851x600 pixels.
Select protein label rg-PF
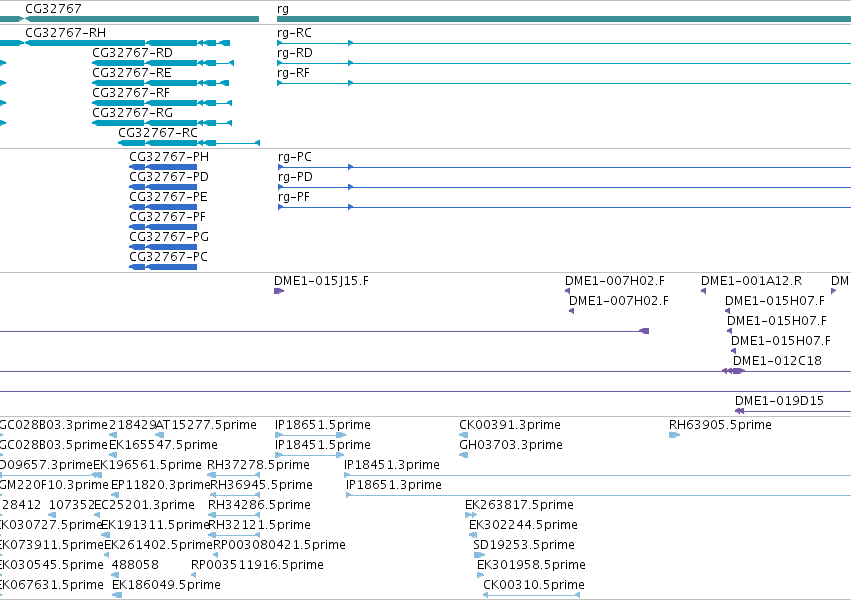[x=294, y=197]
